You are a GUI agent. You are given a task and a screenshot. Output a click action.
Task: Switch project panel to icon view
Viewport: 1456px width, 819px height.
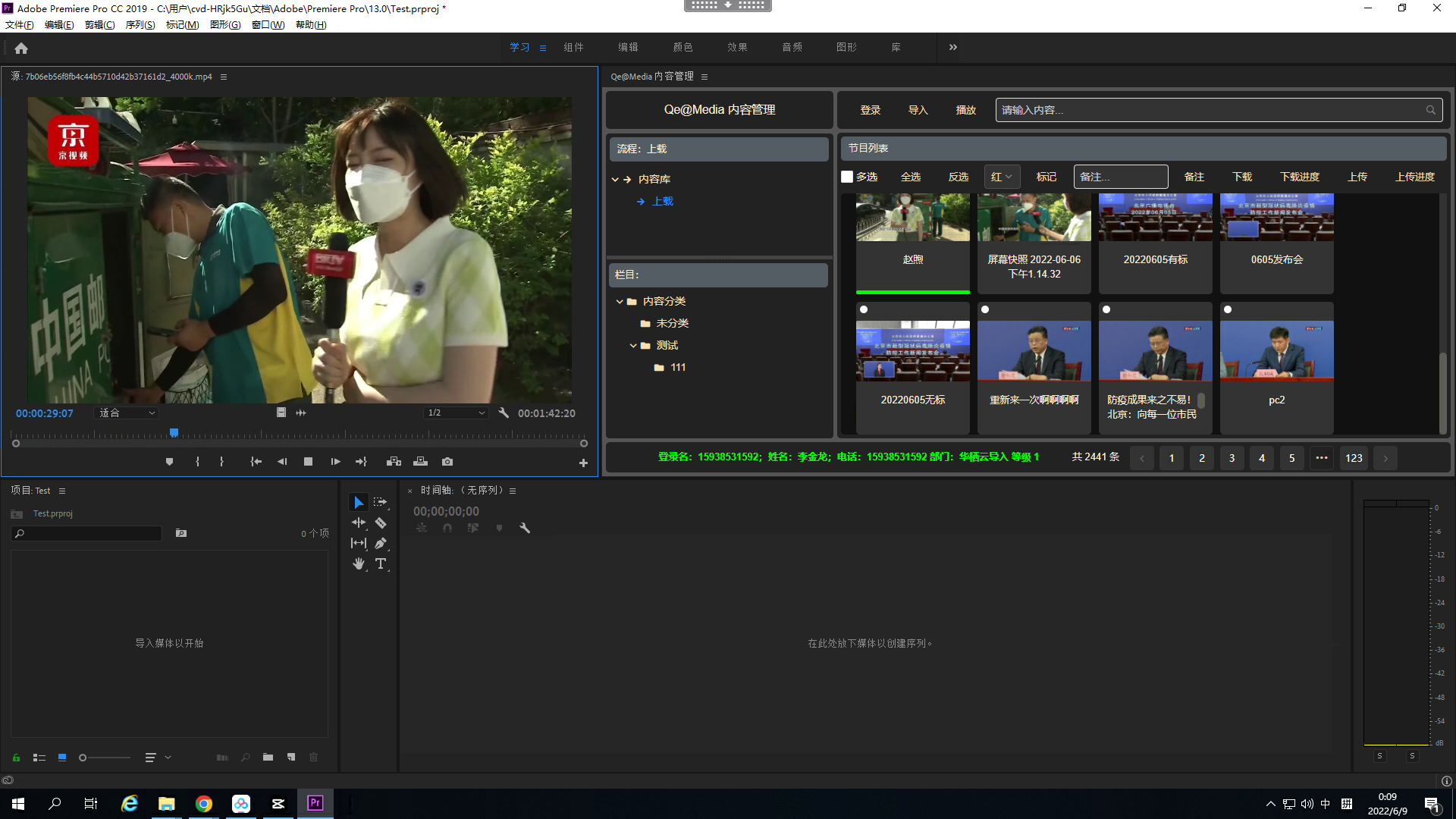[x=62, y=757]
